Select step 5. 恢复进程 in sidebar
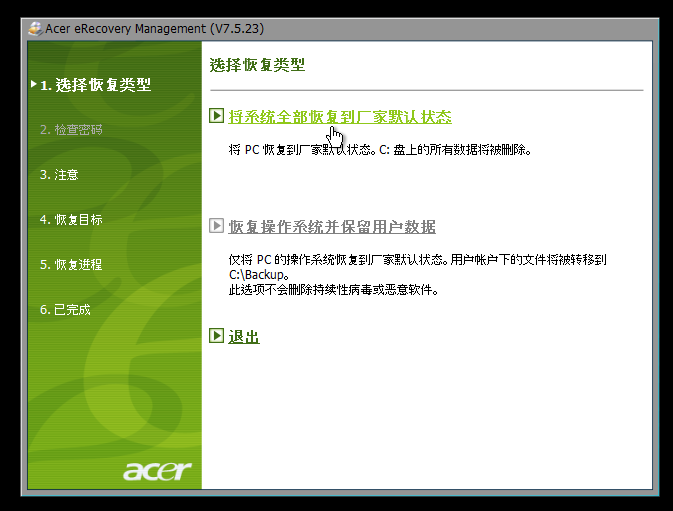673x511 pixels. tap(71, 264)
